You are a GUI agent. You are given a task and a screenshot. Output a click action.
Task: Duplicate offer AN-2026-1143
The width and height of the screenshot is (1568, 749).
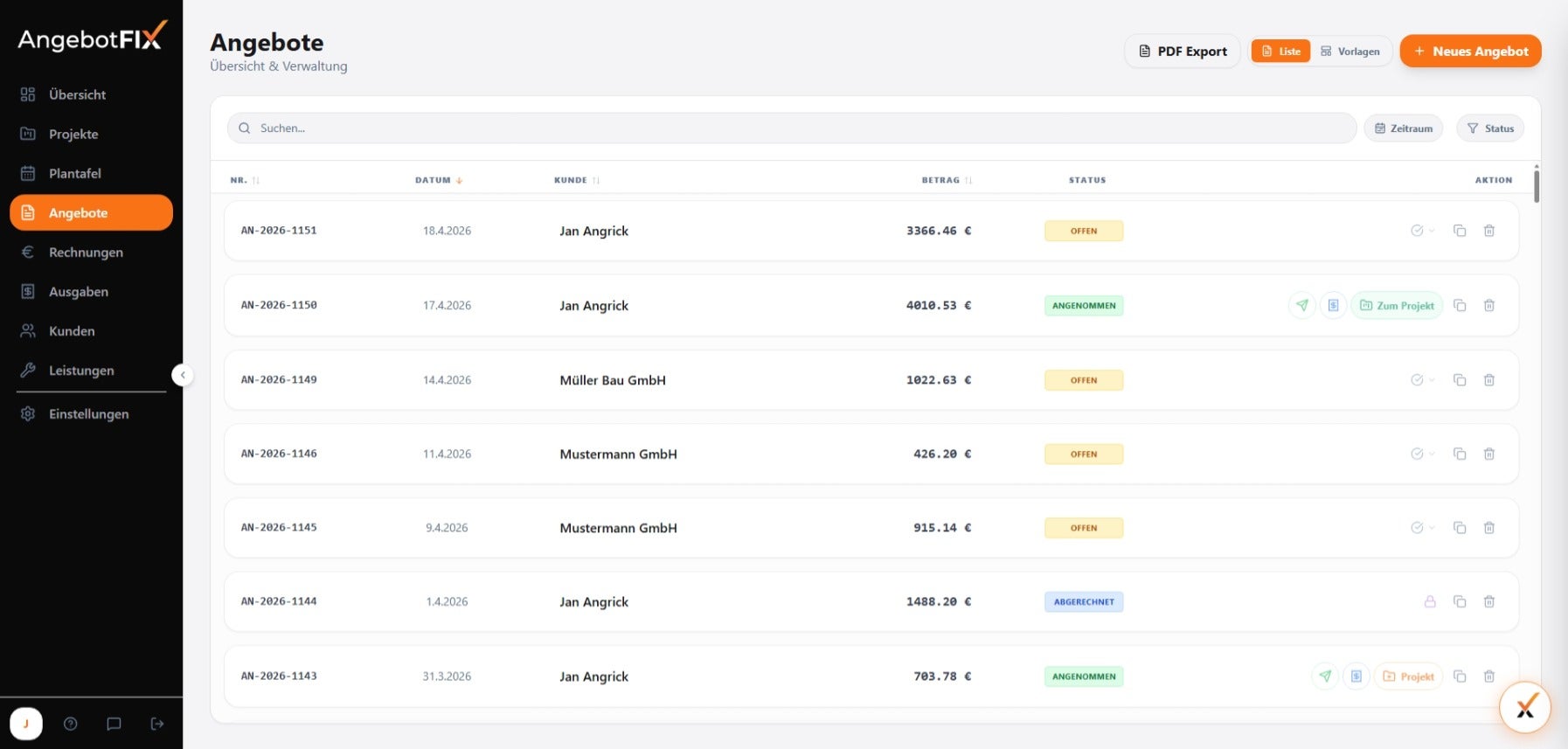pyautogui.click(x=1460, y=676)
